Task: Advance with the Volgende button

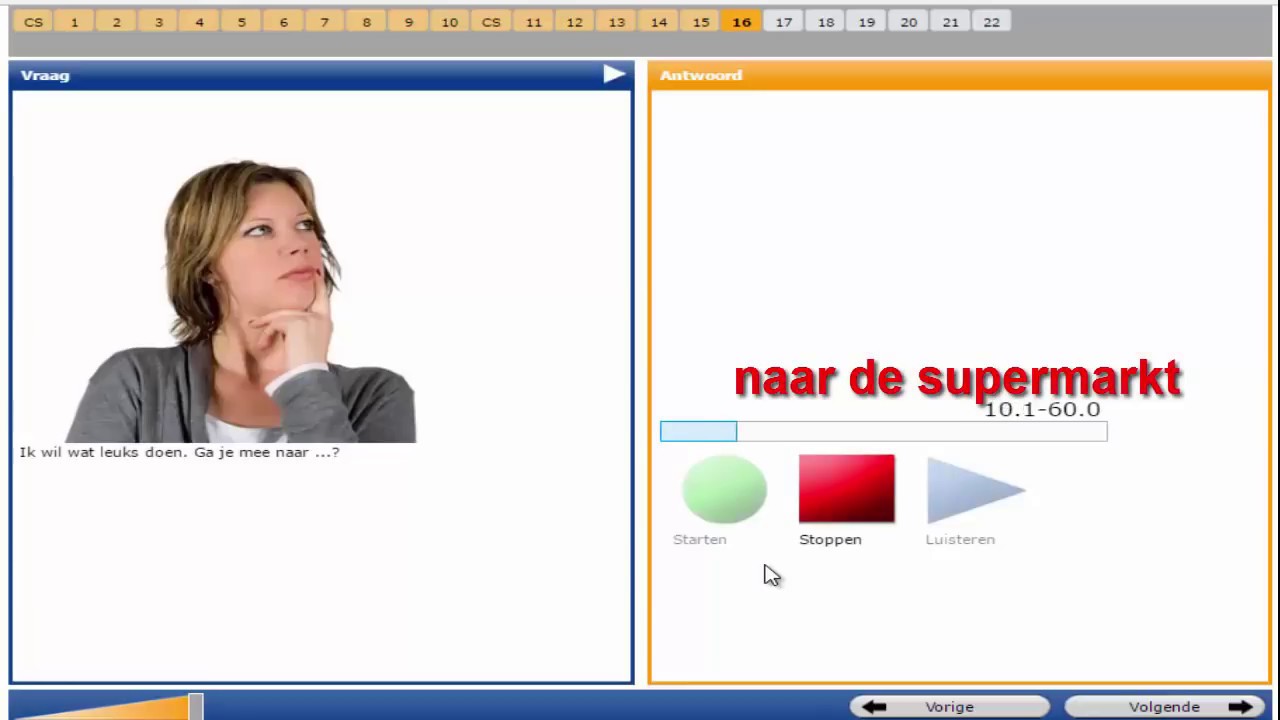Action: pyautogui.click(x=1164, y=707)
